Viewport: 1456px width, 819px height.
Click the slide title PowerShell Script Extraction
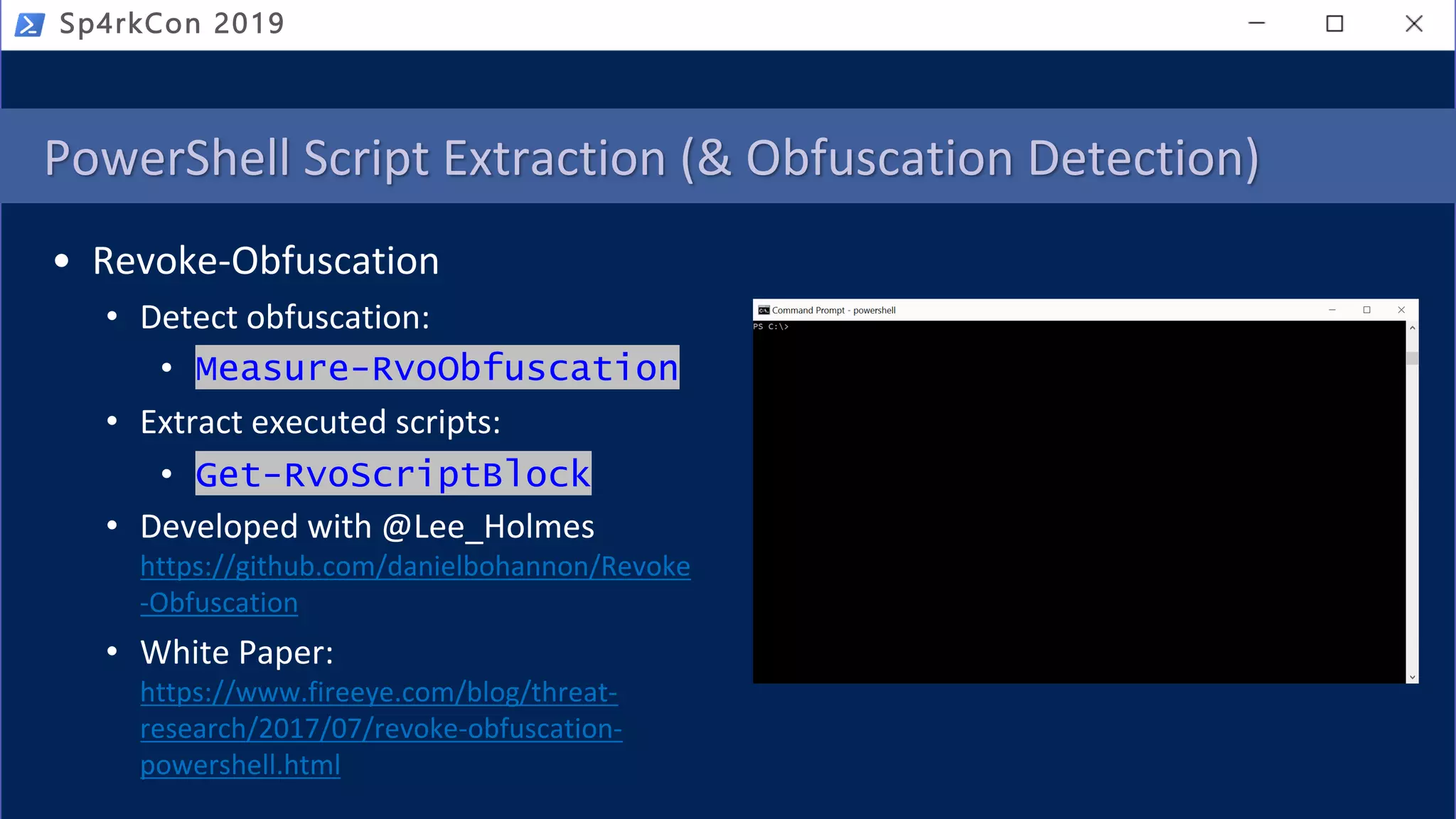[x=652, y=158]
